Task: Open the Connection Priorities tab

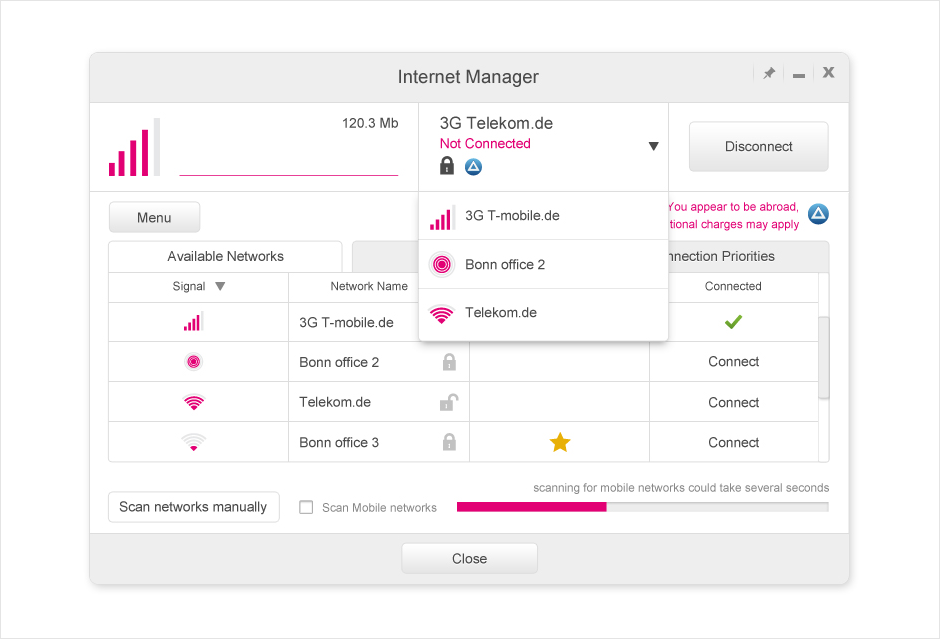Action: 747,257
